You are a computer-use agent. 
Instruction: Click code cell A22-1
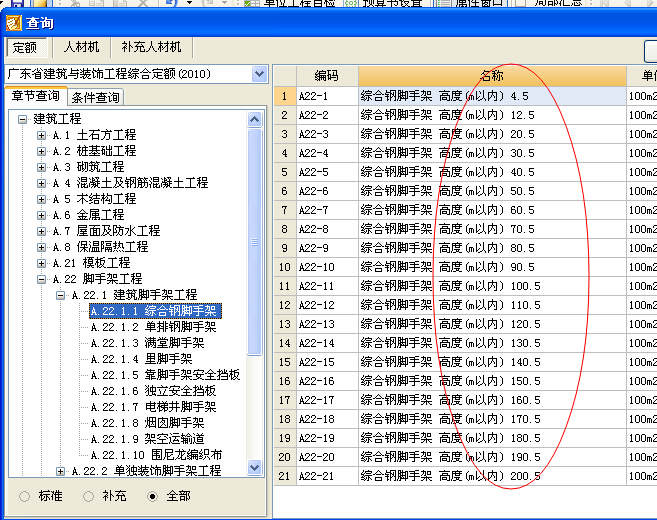click(x=327, y=96)
